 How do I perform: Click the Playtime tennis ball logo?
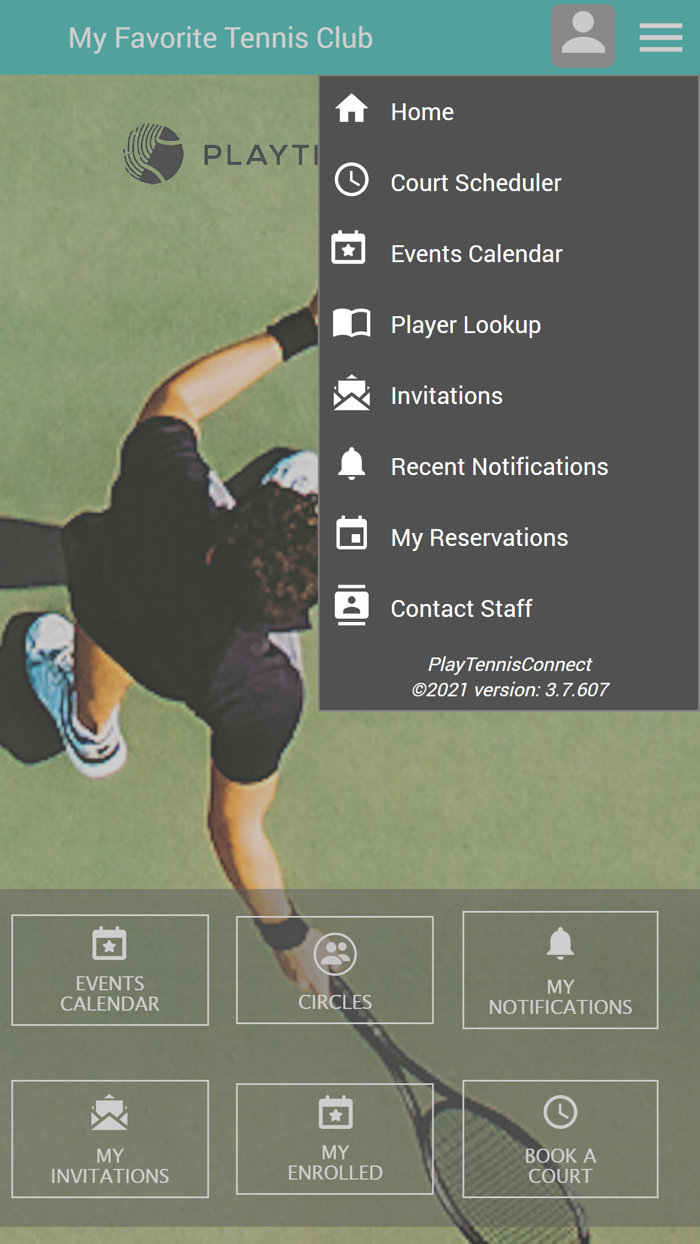153,153
